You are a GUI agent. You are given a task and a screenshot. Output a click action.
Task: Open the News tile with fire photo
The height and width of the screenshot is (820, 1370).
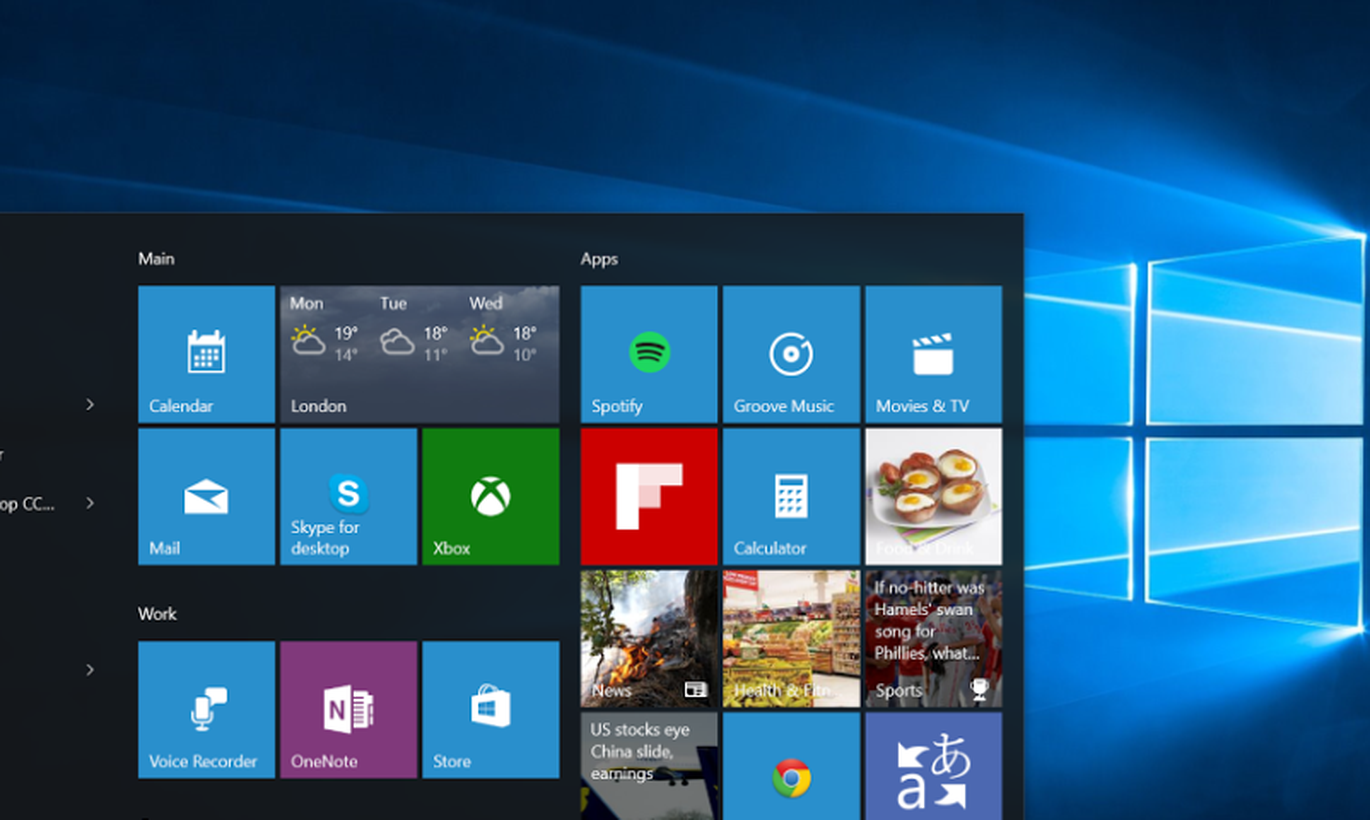tap(649, 638)
